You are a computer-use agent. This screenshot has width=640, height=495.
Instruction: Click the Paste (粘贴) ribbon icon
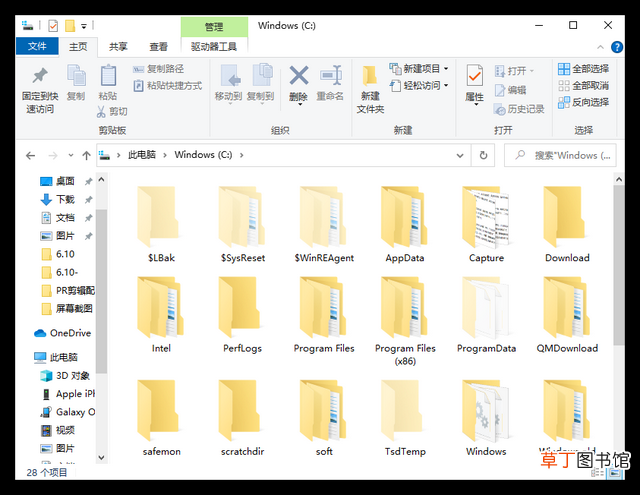pos(108,75)
